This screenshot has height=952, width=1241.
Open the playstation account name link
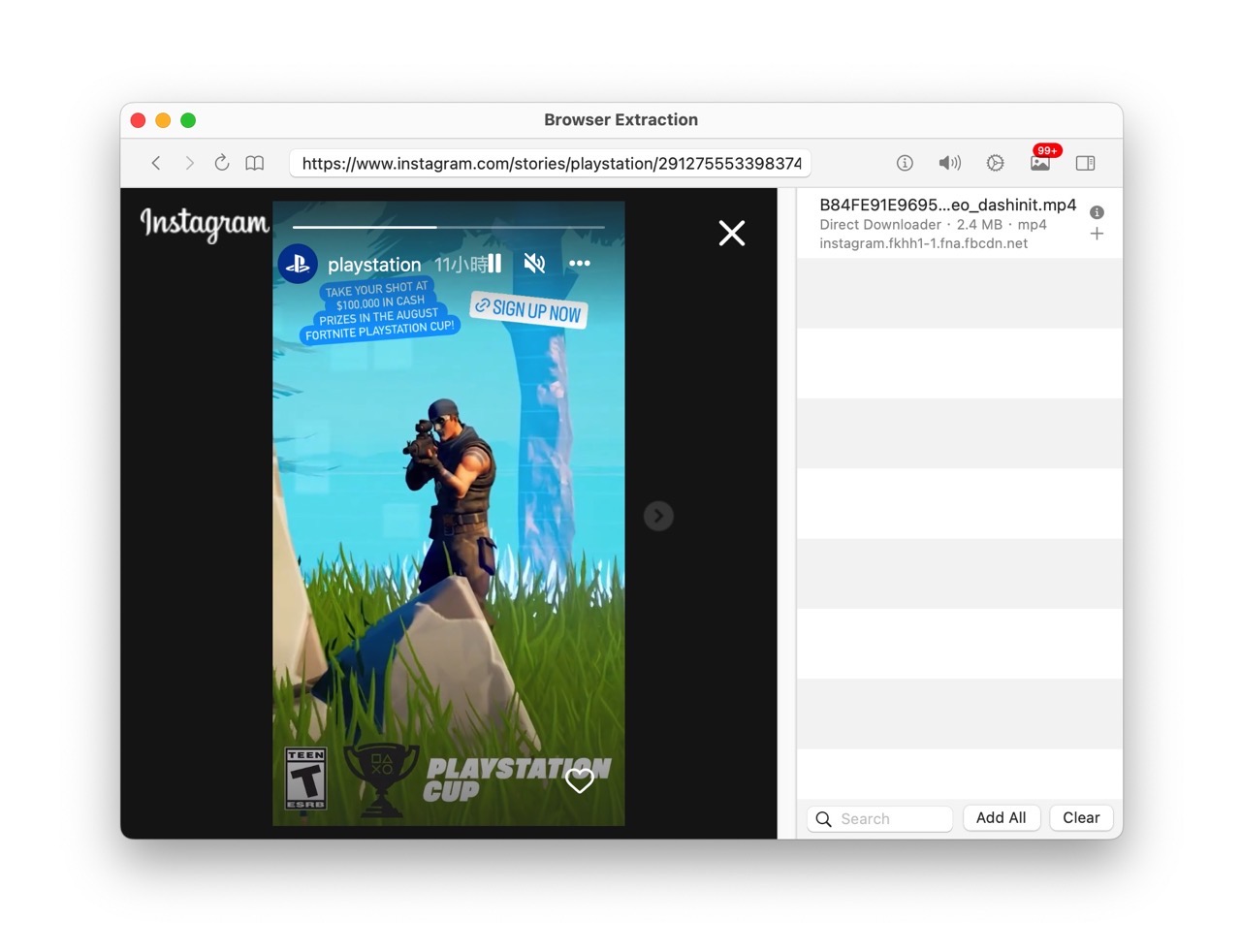pos(374,265)
